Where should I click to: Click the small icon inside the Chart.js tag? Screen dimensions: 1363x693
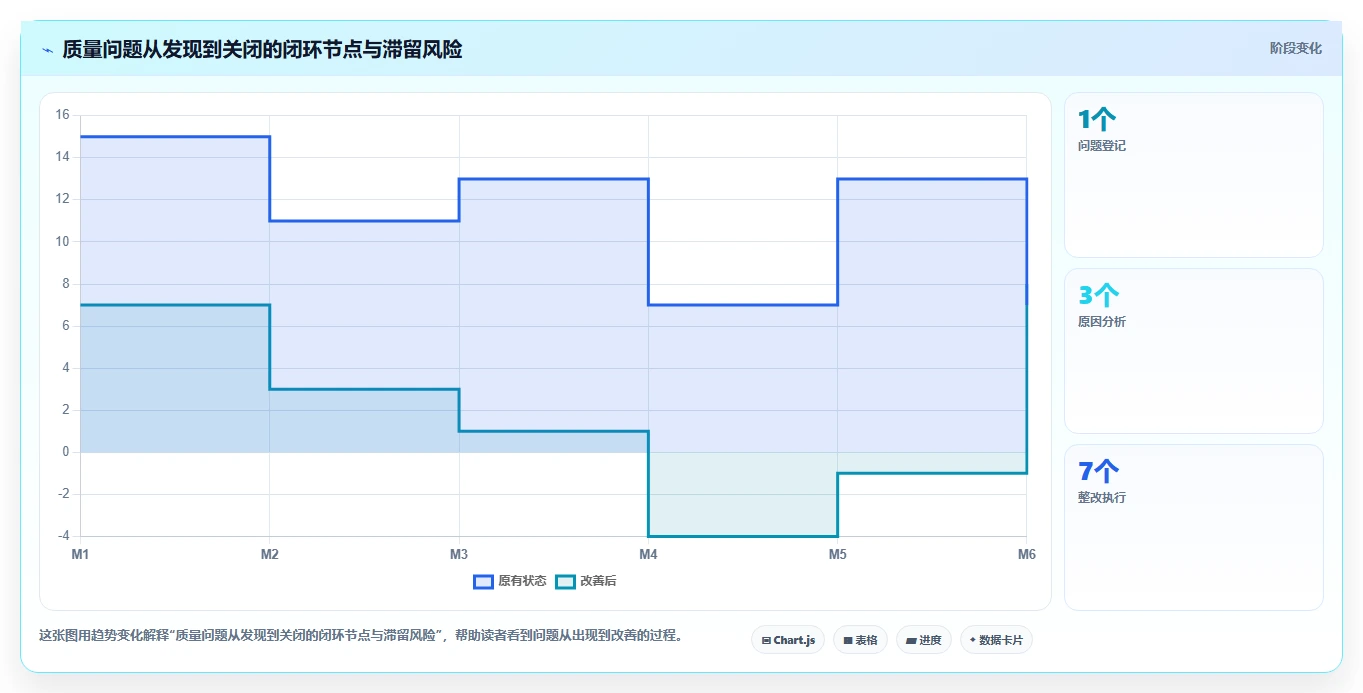766,640
